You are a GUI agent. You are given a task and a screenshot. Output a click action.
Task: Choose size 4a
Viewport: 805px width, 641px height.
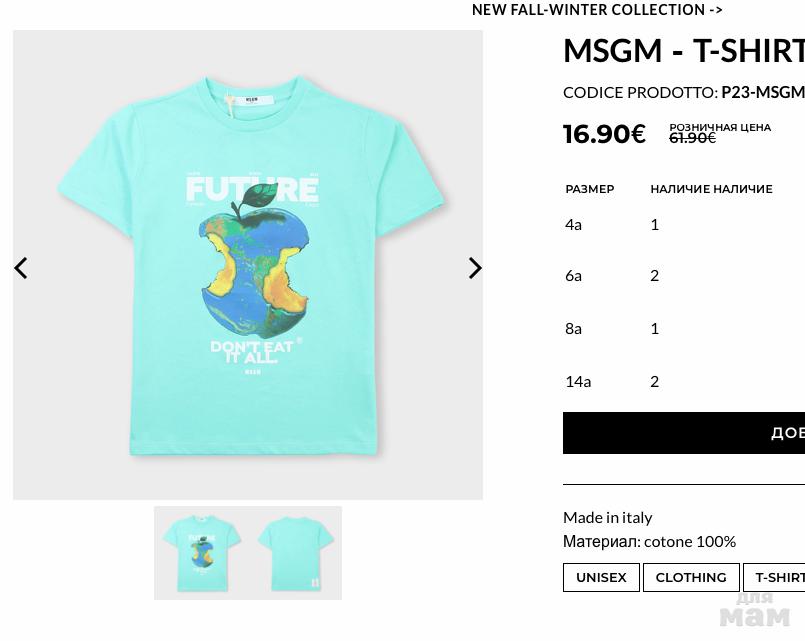[573, 224]
